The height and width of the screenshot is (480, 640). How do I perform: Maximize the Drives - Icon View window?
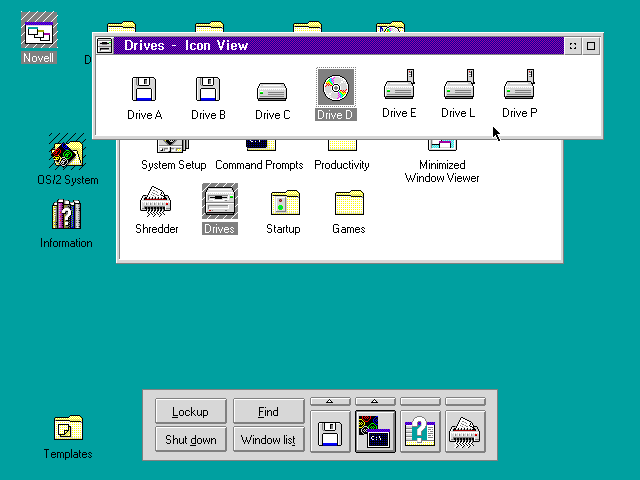coord(591,46)
